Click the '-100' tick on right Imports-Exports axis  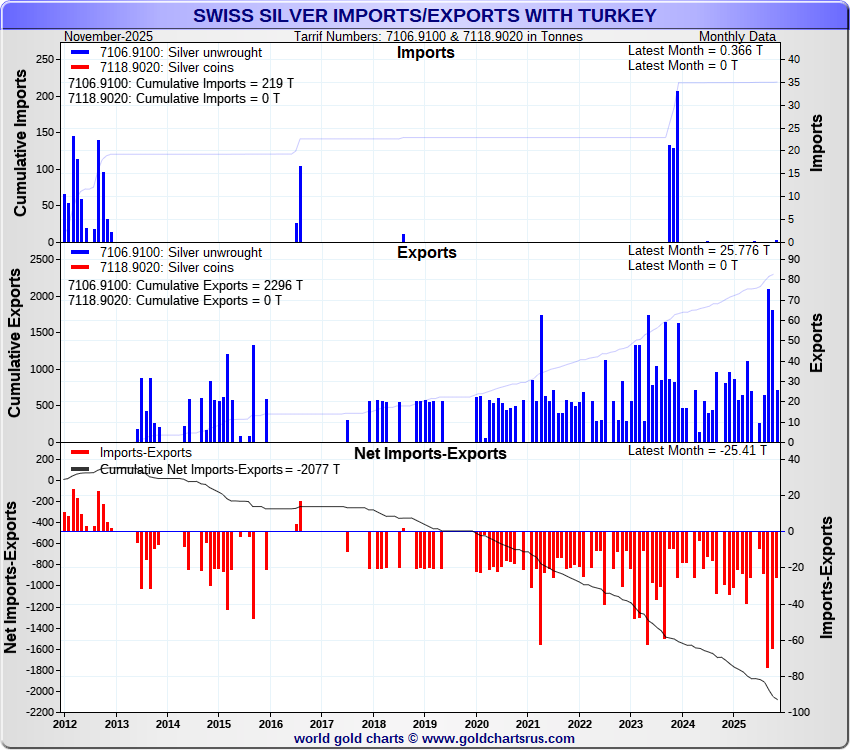800,712
